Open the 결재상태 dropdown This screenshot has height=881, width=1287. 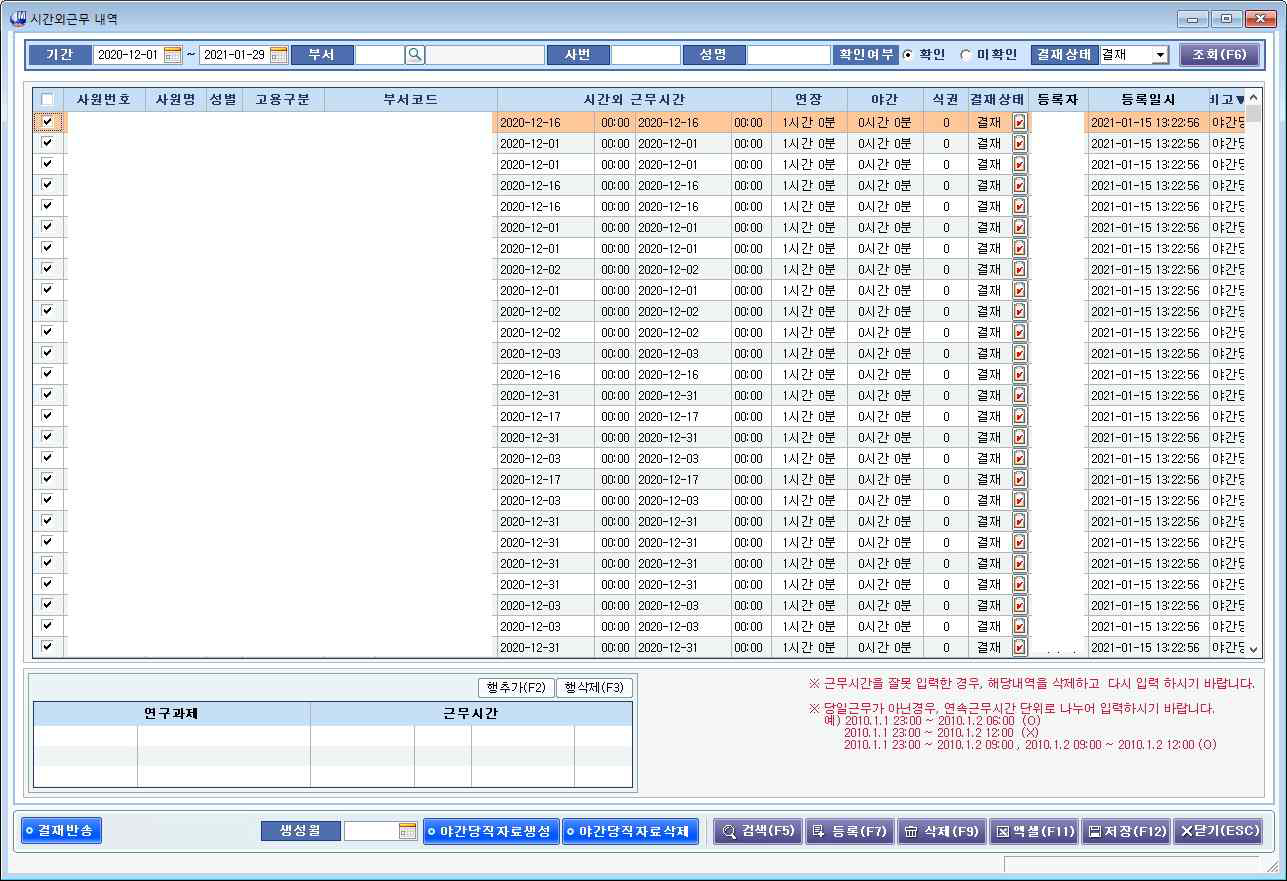tap(1159, 55)
